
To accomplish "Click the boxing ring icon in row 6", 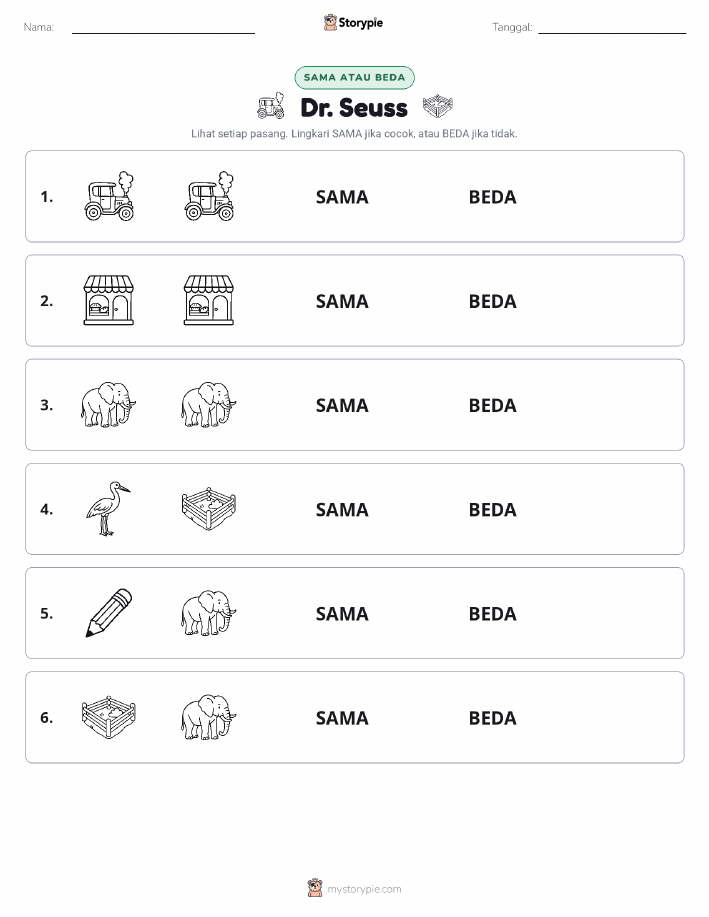I will pos(109,717).
